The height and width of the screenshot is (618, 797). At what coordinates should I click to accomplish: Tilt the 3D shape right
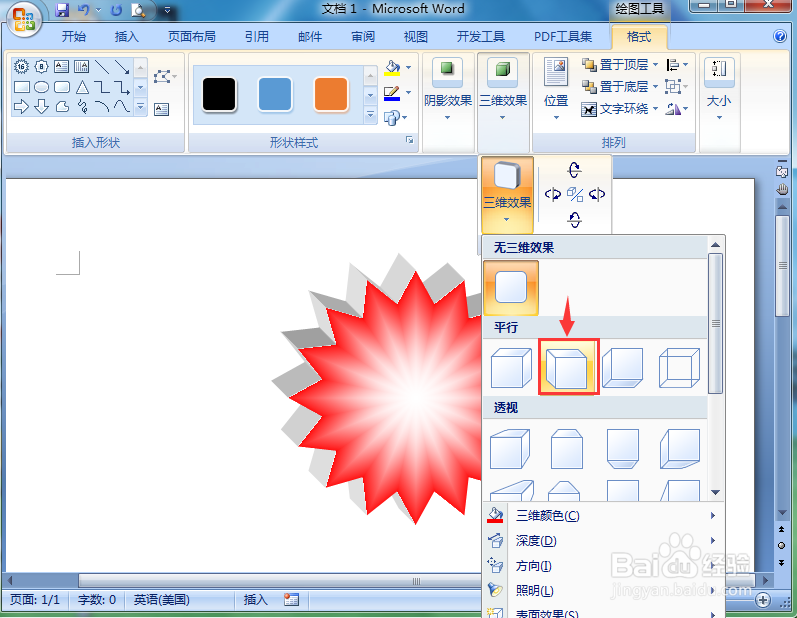click(x=597, y=194)
